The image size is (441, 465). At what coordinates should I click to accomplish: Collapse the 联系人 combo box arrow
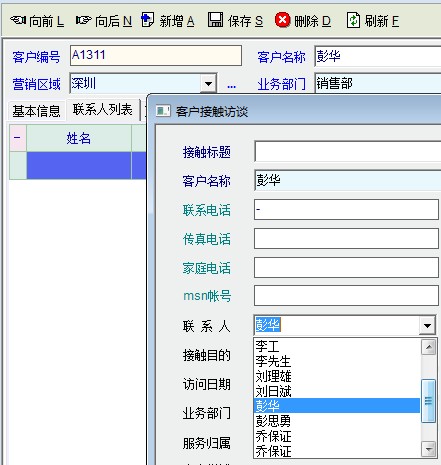[427, 325]
